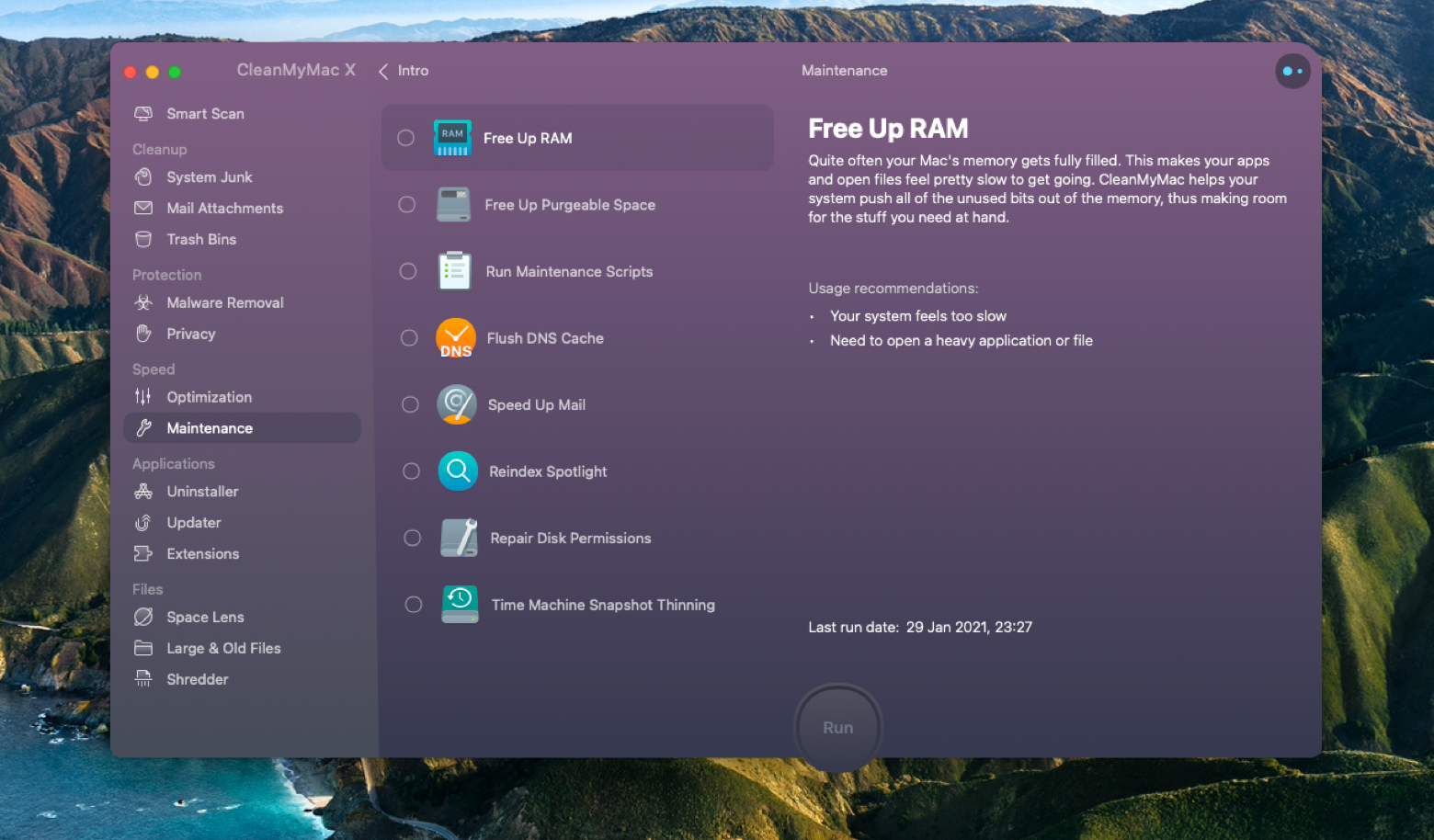1434x840 pixels.
Task: Click the System Junk sidebar icon
Action: point(143,176)
